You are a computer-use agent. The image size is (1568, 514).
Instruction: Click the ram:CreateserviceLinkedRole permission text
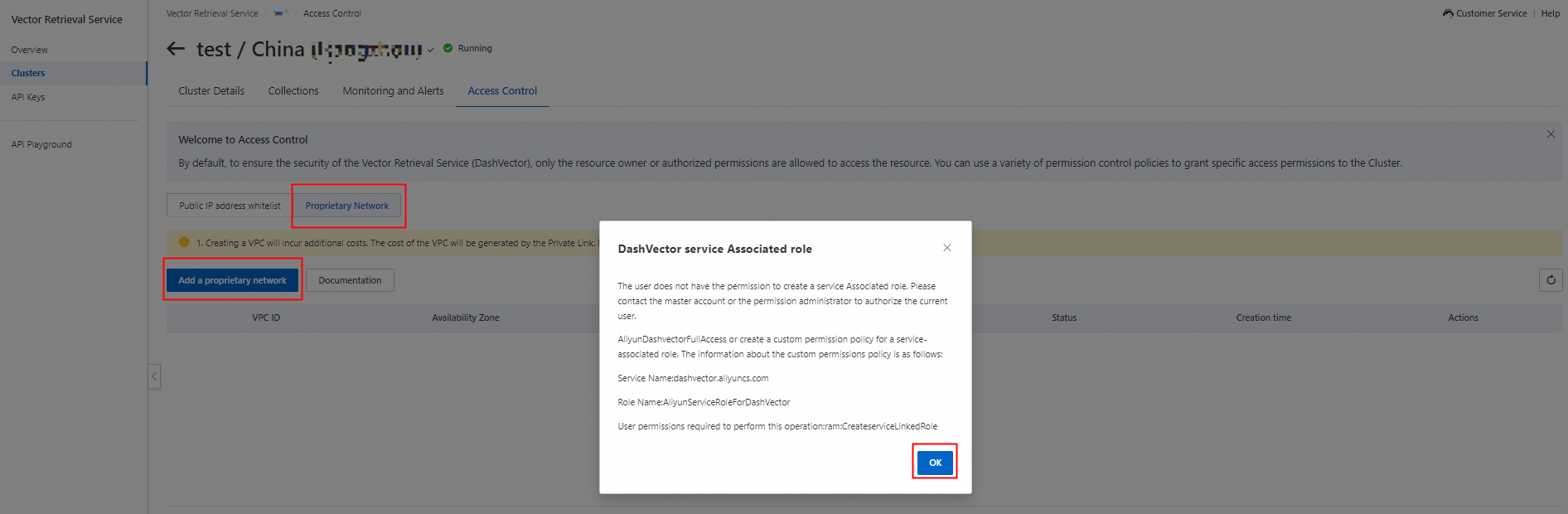point(881,426)
